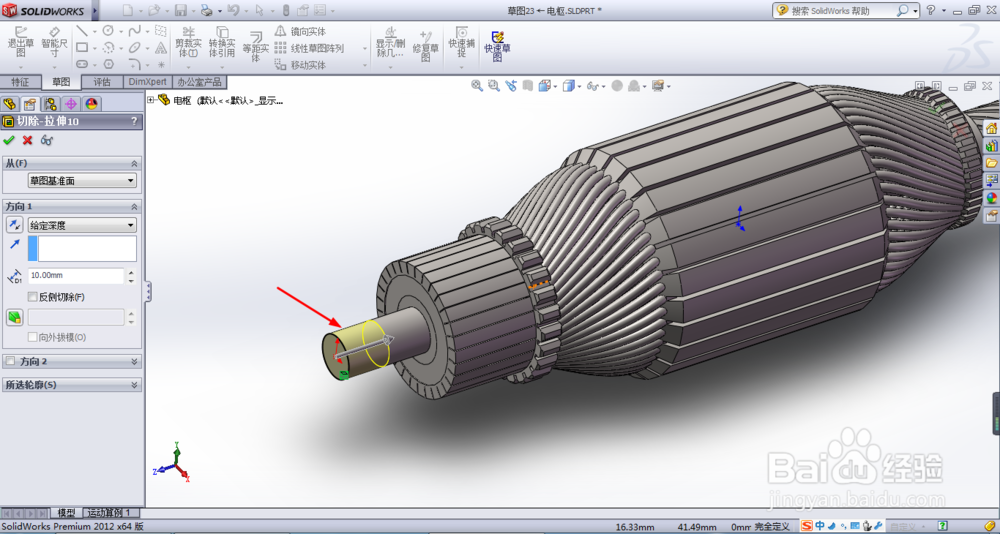Click the Save icon in title toolbar
The width and height of the screenshot is (1000, 534).
pos(180,10)
